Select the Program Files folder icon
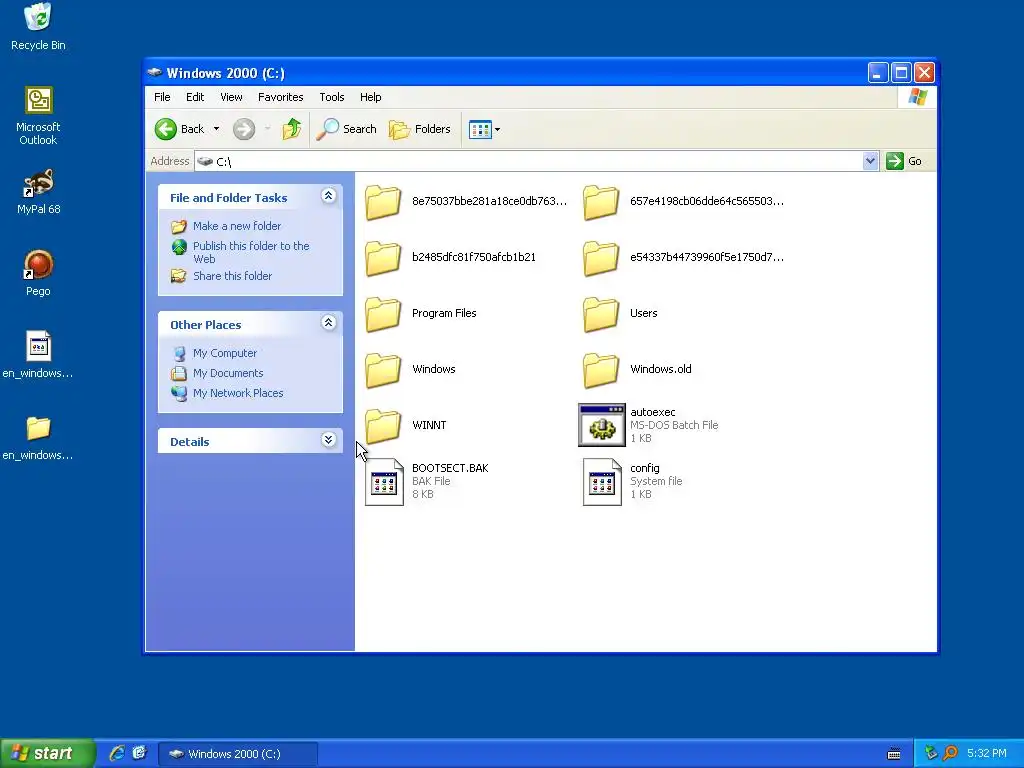1024x768 pixels. 383,313
